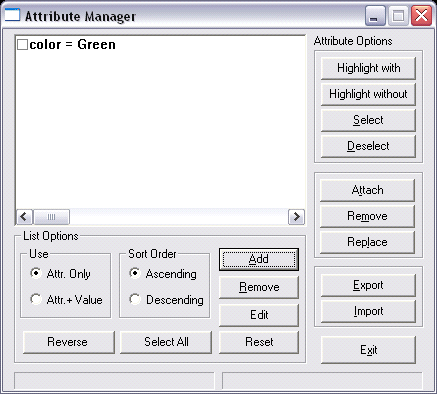Click the Highlight with button
The width and height of the screenshot is (438, 395).
(x=368, y=68)
